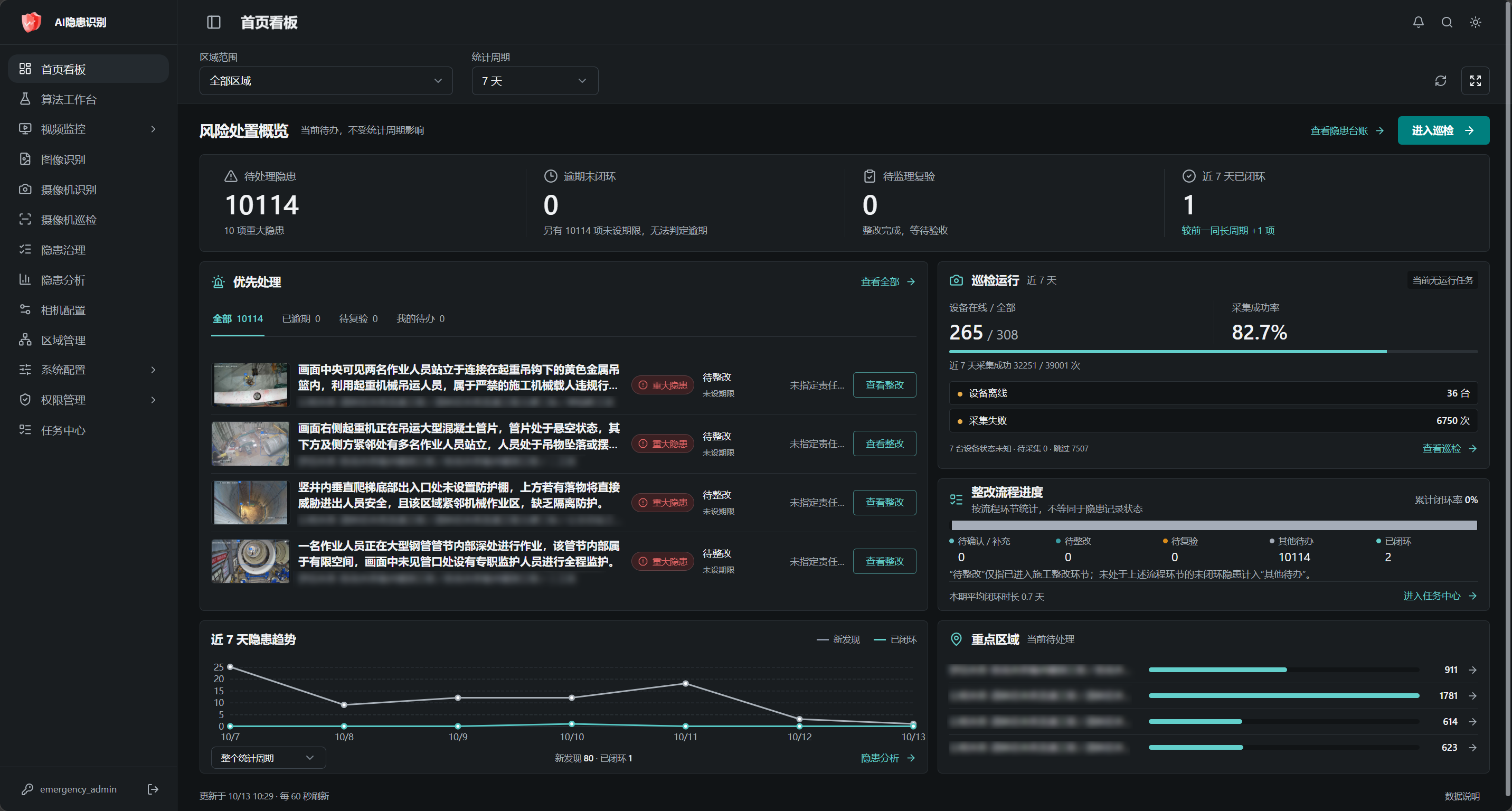Click the search icon in header
The height and width of the screenshot is (811, 1512).
[x=1447, y=22]
